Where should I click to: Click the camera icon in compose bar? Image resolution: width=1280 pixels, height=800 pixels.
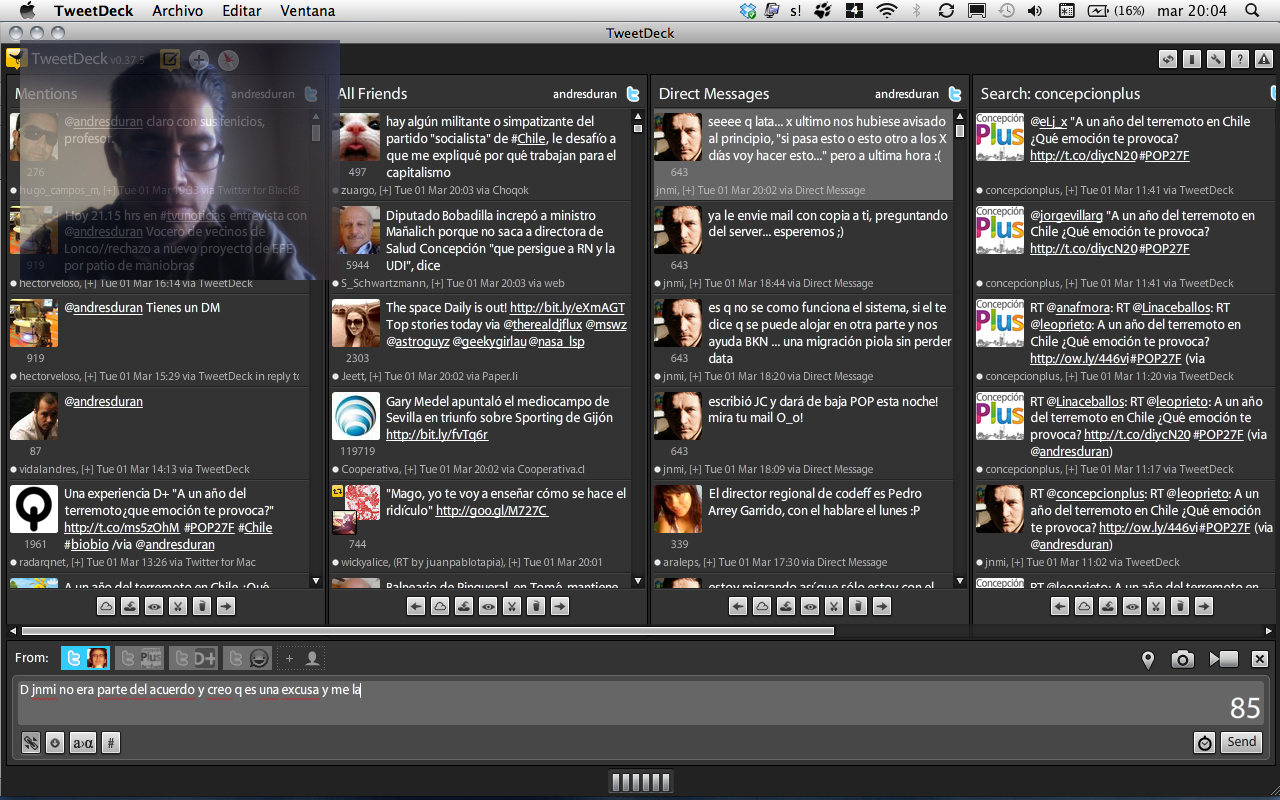(x=1183, y=659)
